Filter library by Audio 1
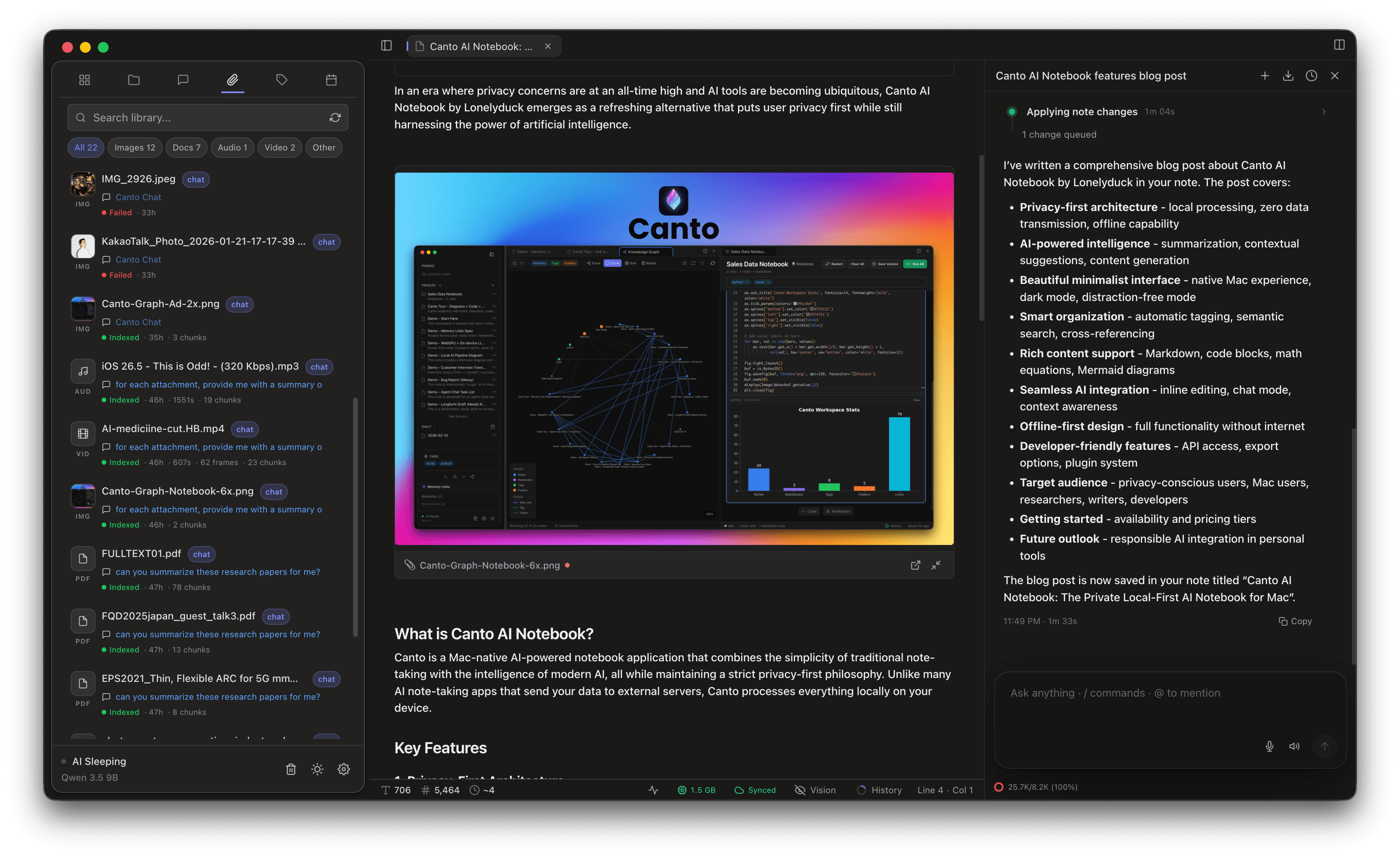Viewport: 1400px width, 858px height. coord(232,148)
